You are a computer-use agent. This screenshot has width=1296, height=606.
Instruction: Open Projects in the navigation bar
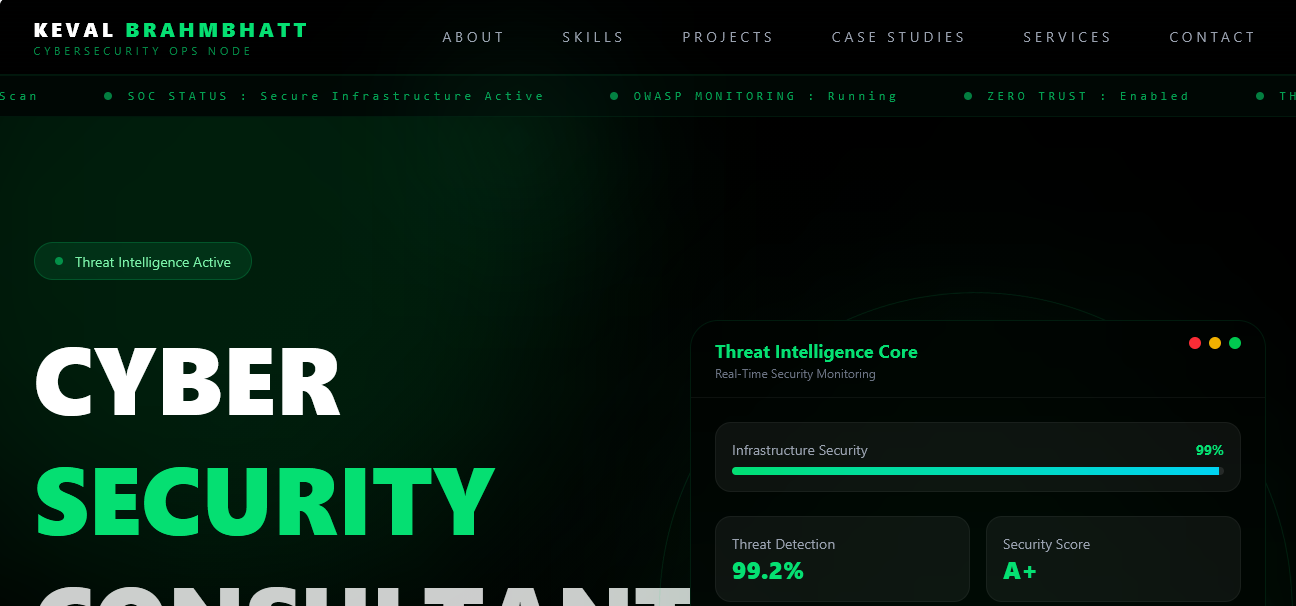pos(728,37)
